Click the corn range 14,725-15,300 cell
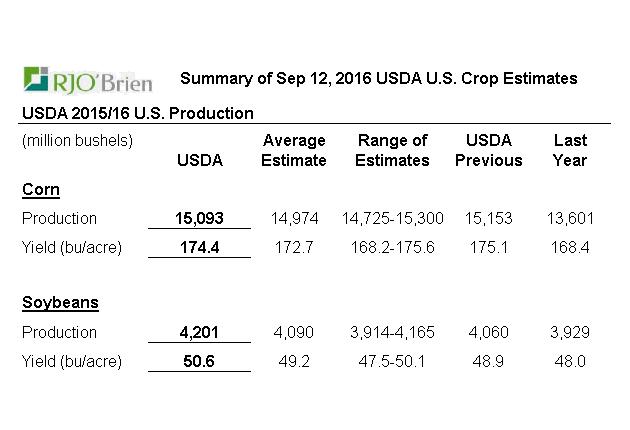 click(393, 218)
